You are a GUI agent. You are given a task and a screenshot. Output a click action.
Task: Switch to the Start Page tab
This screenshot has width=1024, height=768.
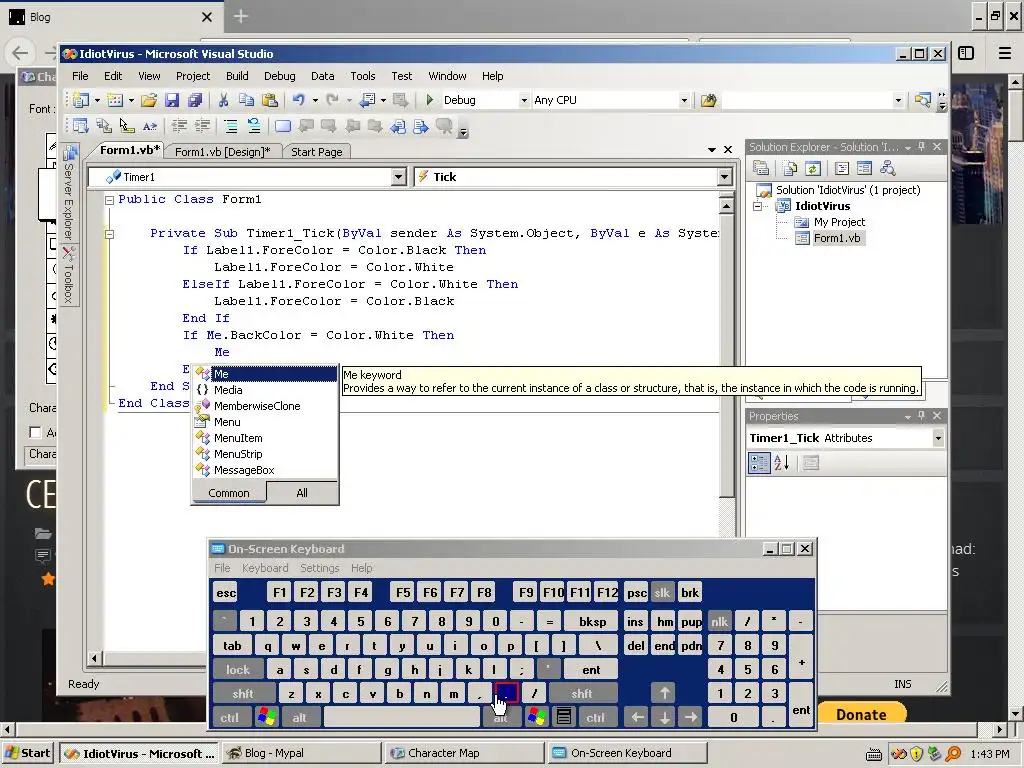(316, 152)
